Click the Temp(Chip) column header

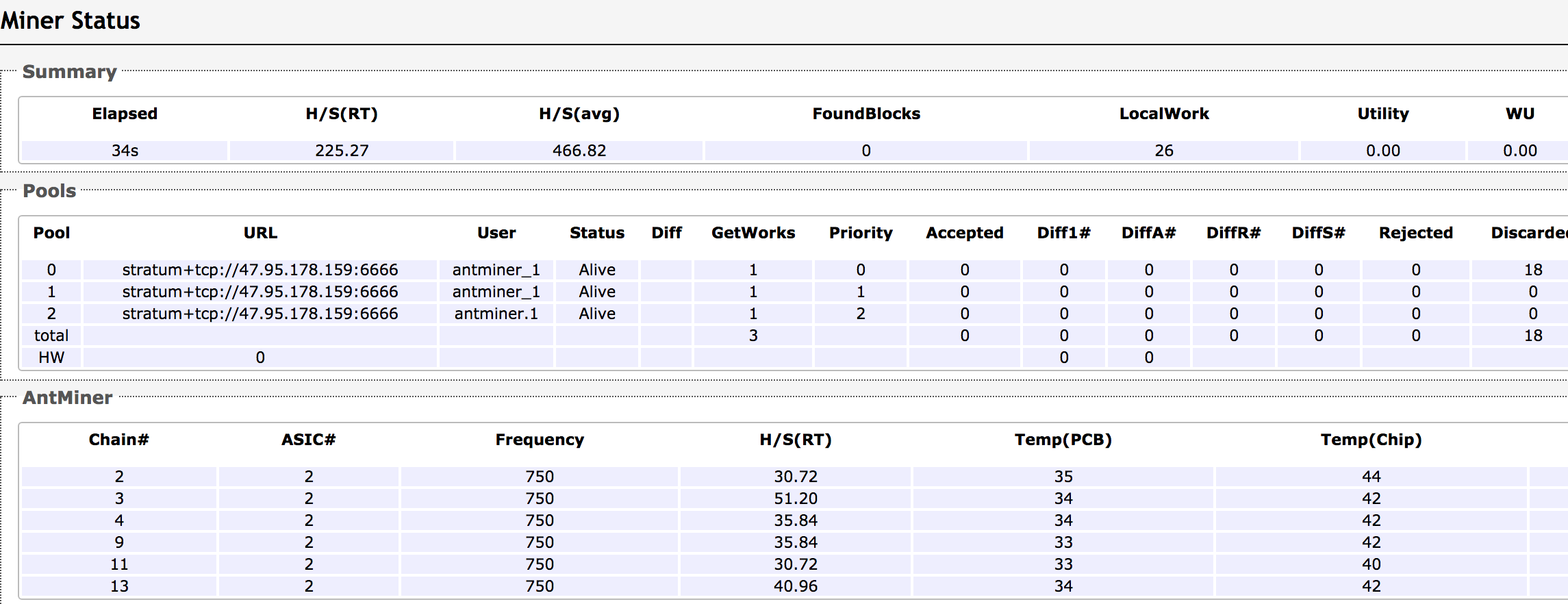[1371, 440]
